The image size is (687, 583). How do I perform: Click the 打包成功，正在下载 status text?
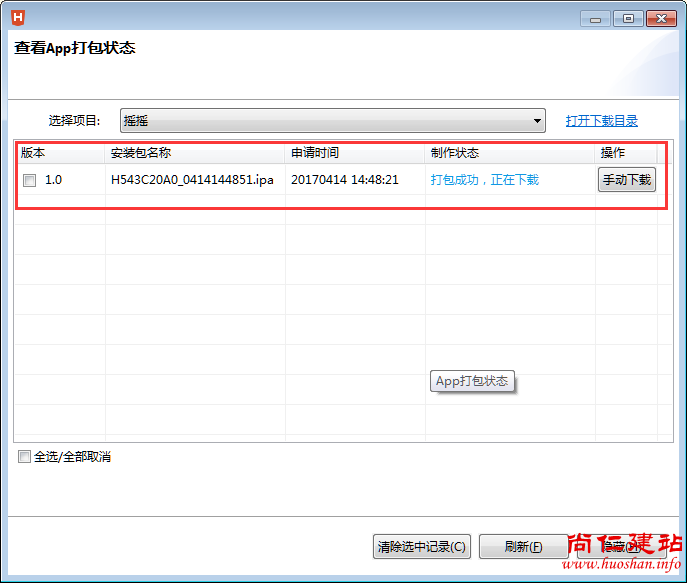pyautogui.click(x=485, y=180)
